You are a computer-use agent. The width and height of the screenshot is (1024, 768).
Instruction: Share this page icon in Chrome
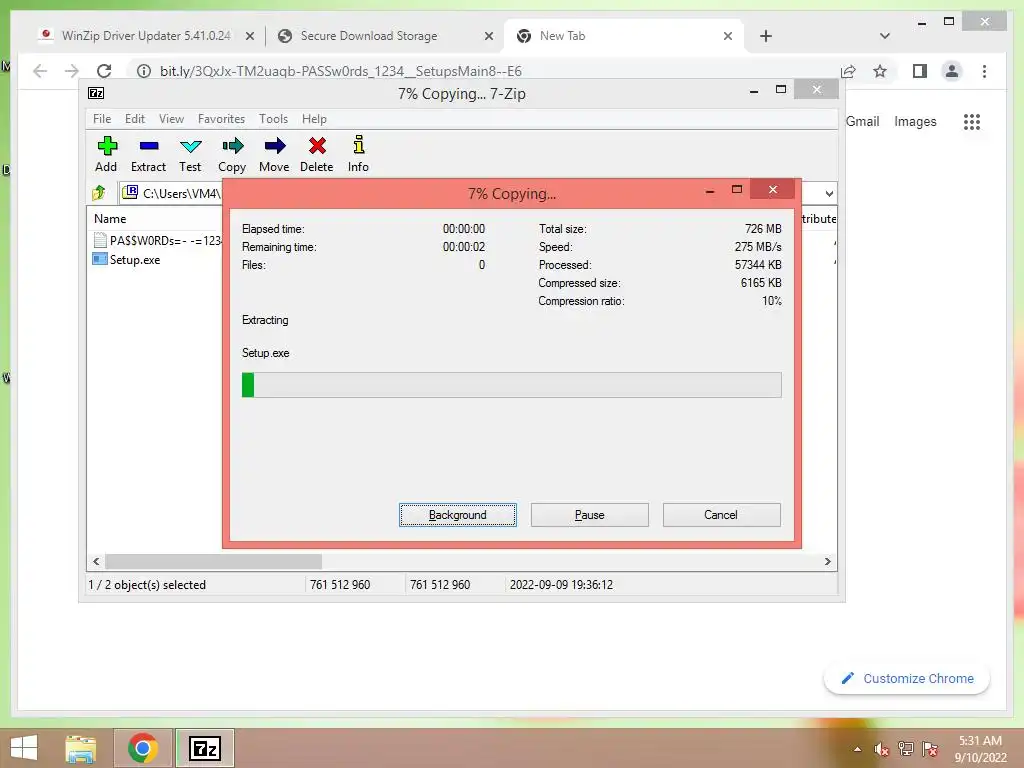(x=848, y=71)
